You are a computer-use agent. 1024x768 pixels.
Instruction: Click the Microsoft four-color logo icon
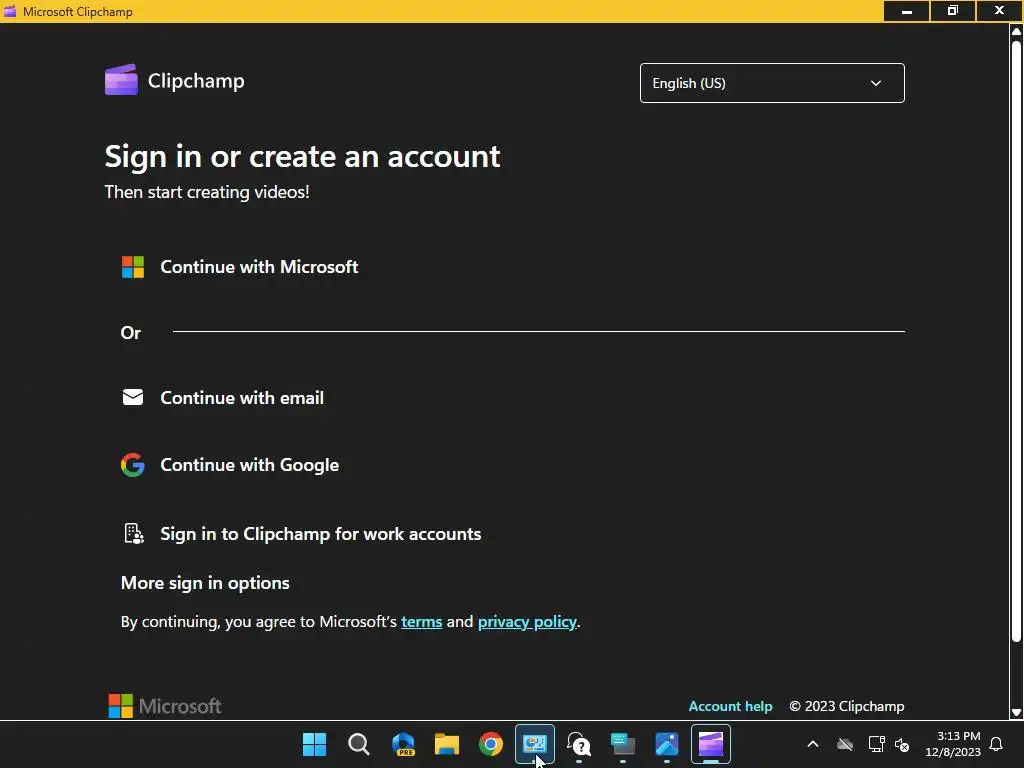133,266
